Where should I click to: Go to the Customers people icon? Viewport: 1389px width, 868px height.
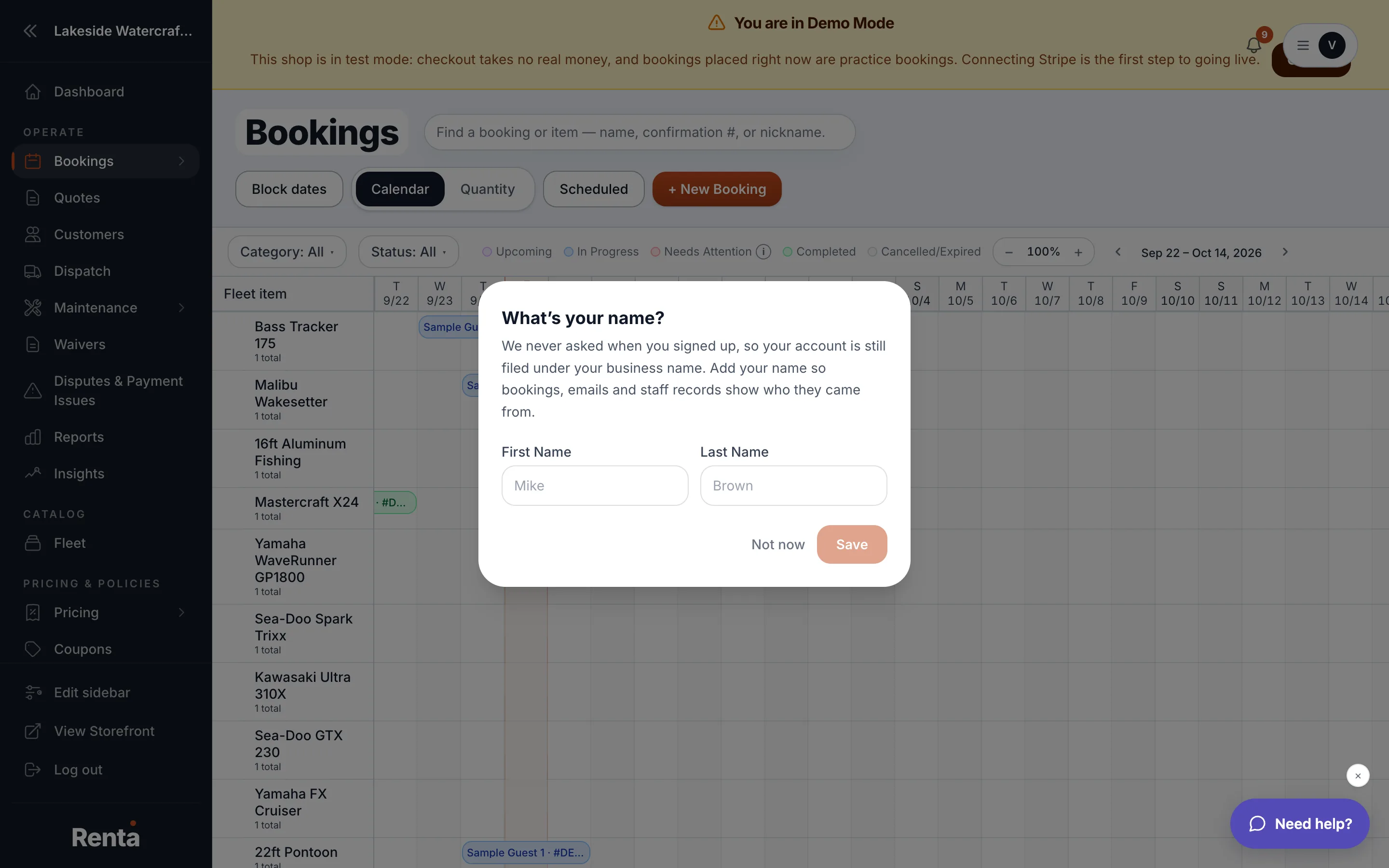(33, 234)
